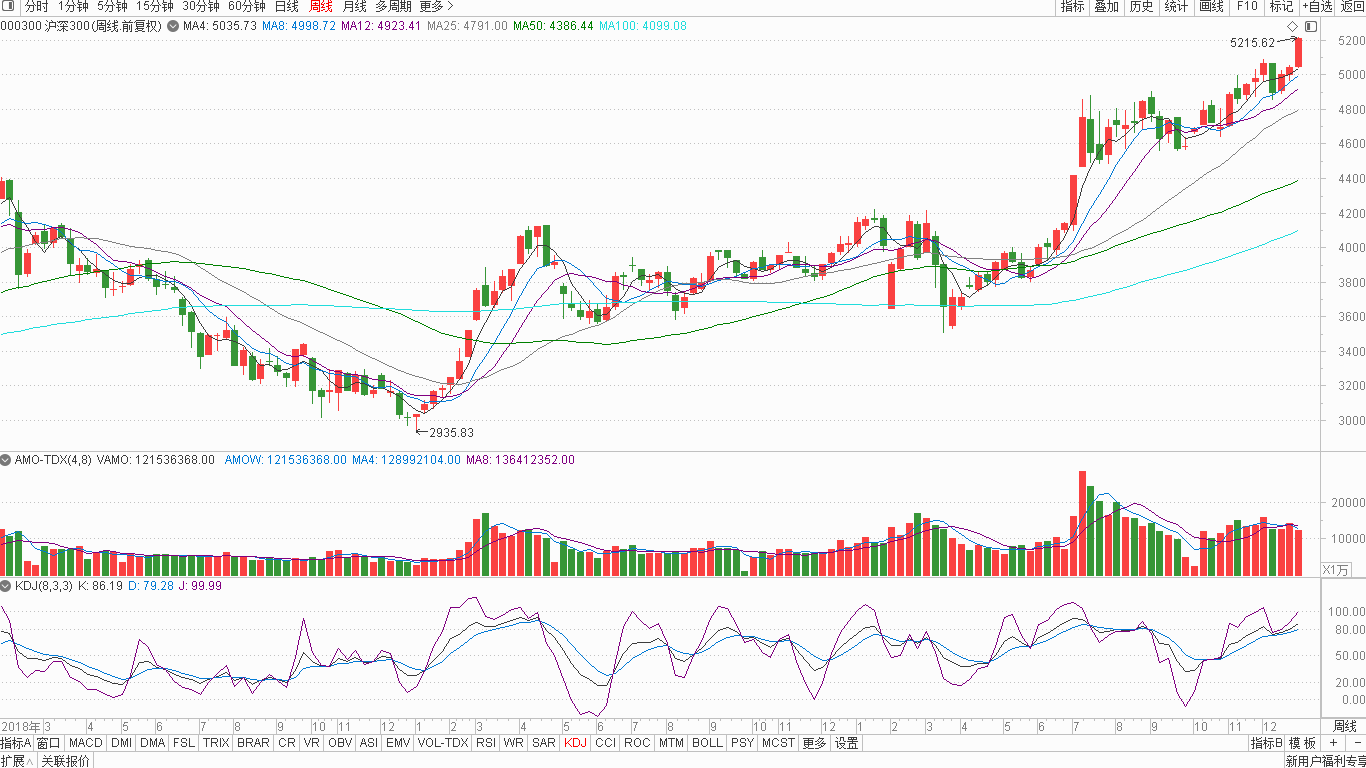
Task: Select the 30分钟 period
Action: pos(201,6)
